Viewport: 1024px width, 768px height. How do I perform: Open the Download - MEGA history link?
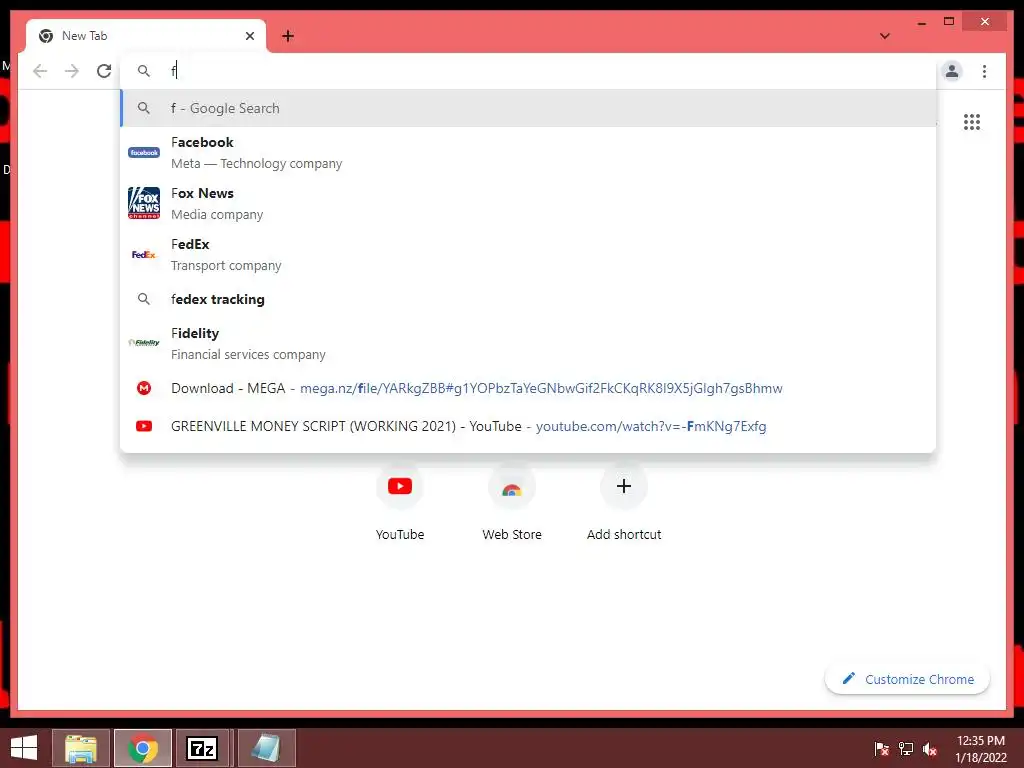click(528, 388)
